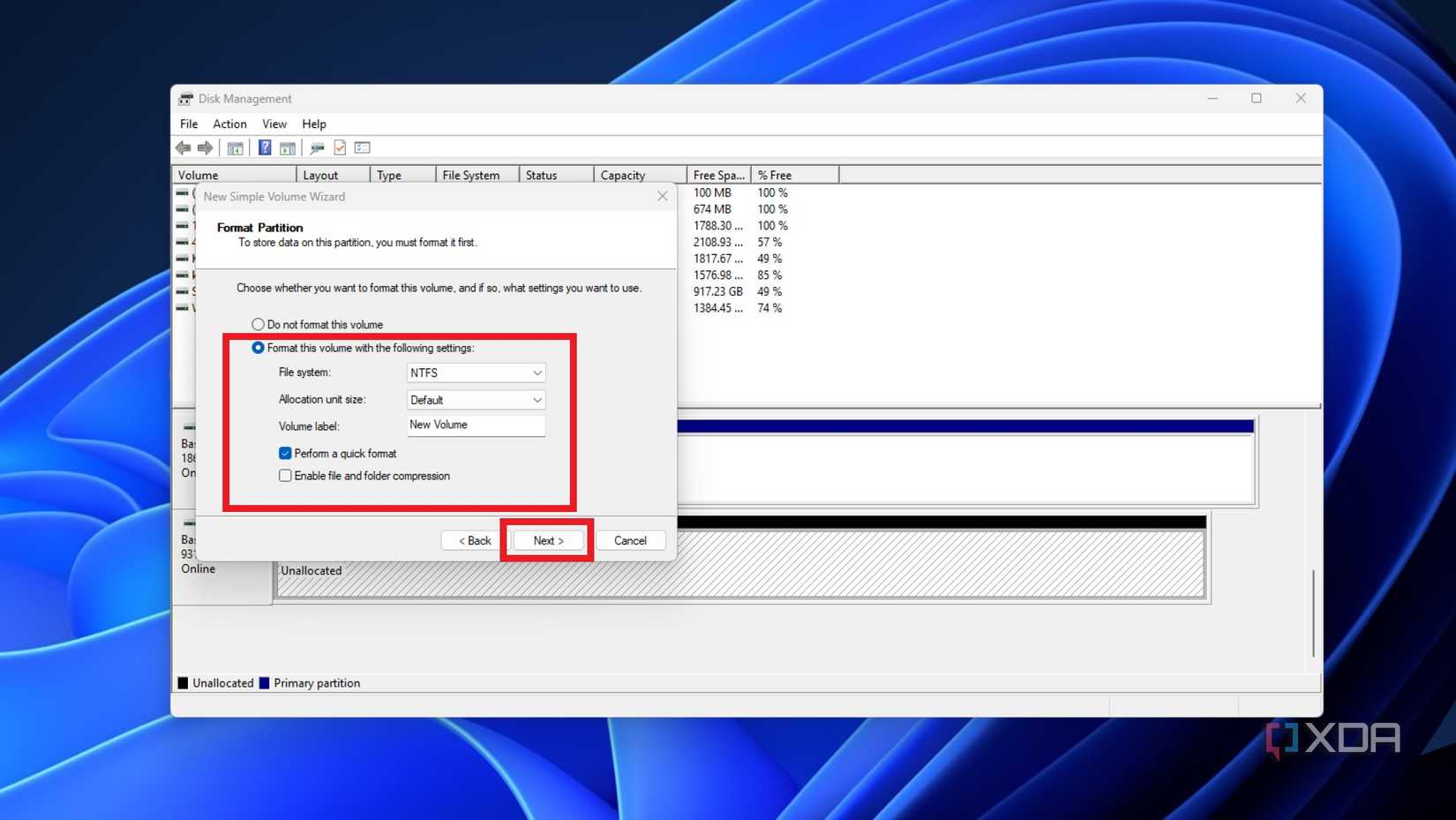Click the Forward arrow toolbar icon
Image resolution: width=1456 pixels, height=820 pixels.
(x=206, y=147)
